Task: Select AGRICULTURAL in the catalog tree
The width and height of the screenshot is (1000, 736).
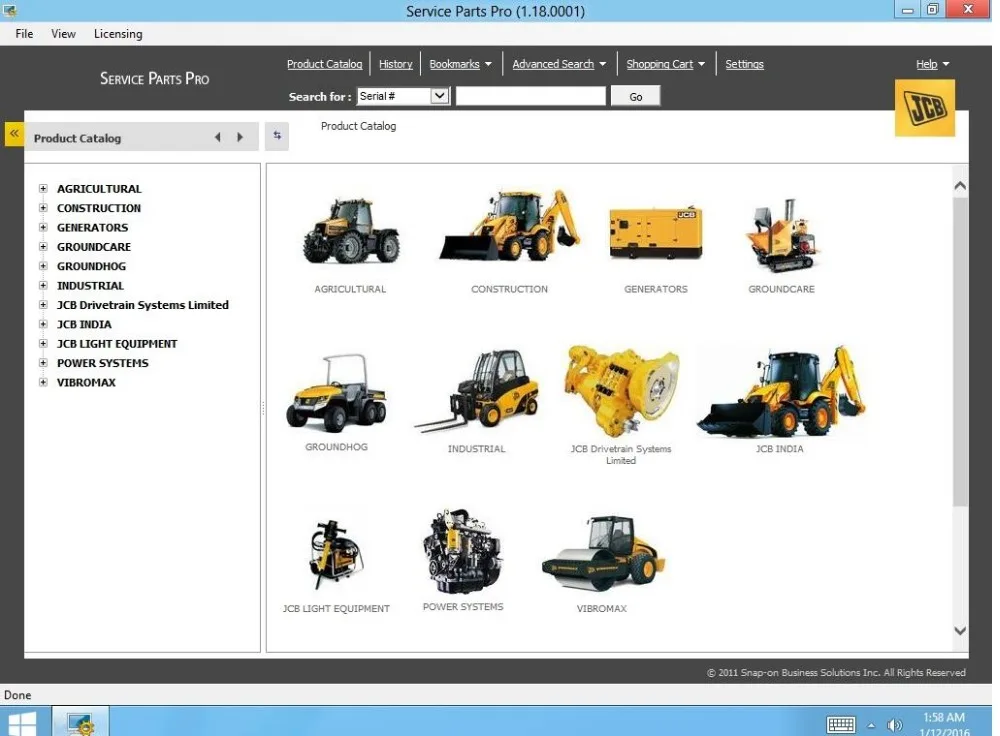Action: (99, 189)
